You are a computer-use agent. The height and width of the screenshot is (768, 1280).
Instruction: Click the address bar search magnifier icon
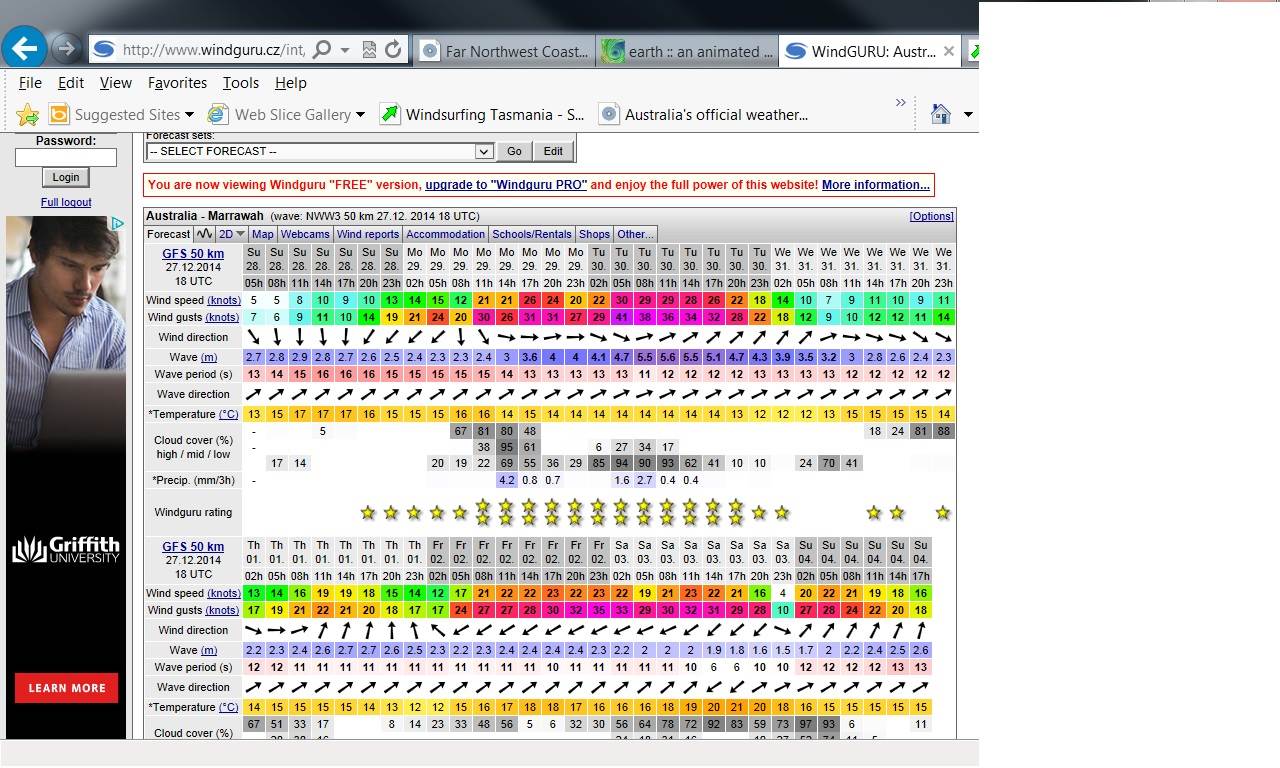(x=322, y=49)
